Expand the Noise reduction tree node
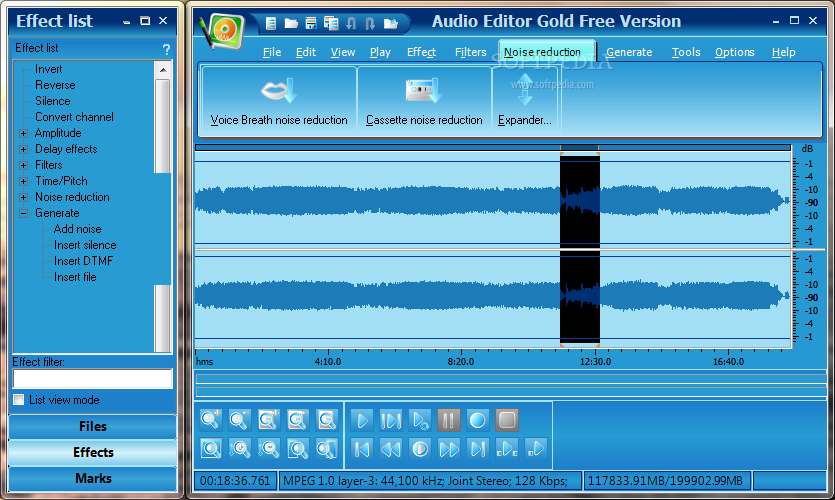 [x=23, y=197]
